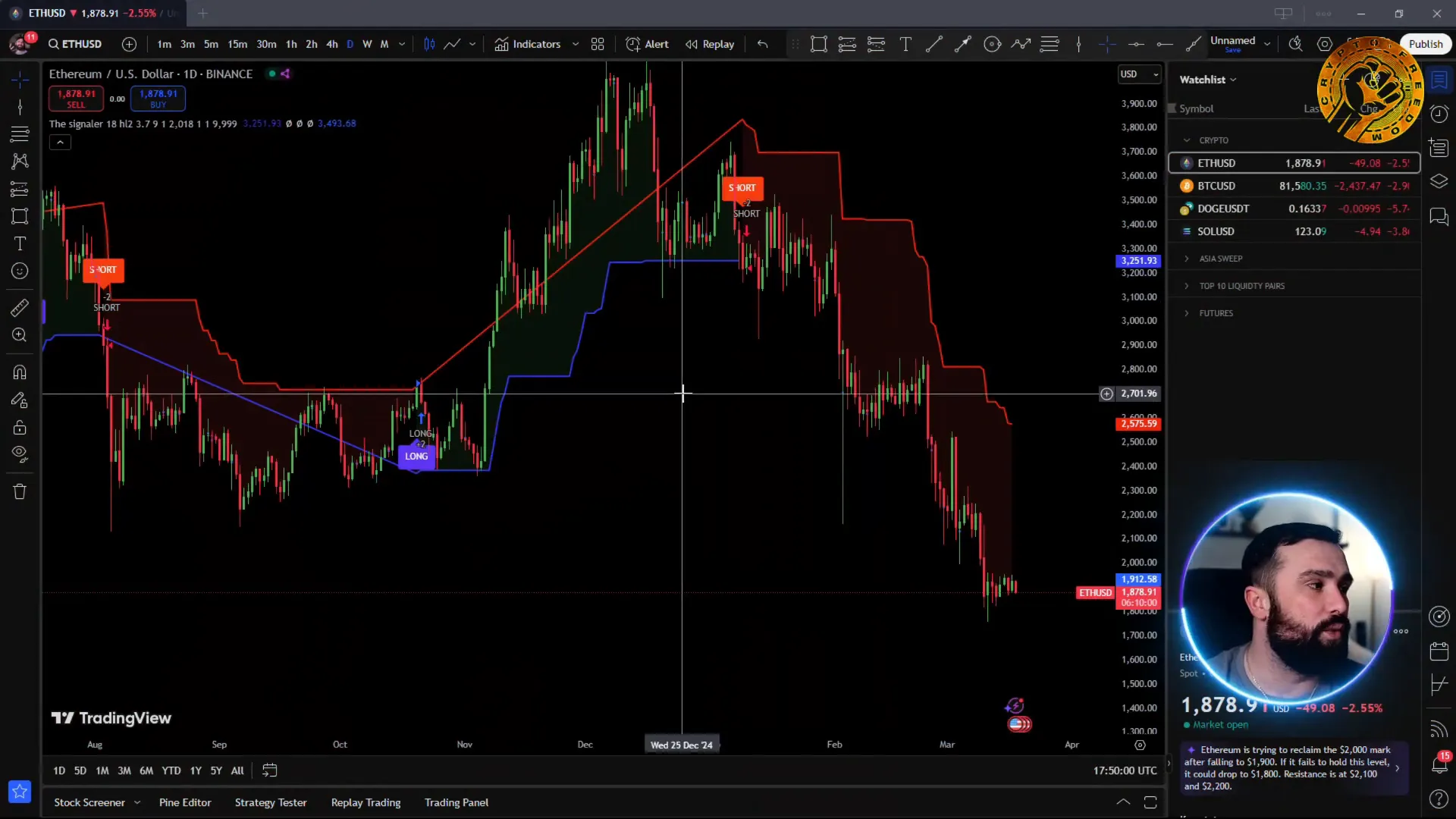Select the trend line tool in top toolbar
Viewport: 1456px width, 819px height.
[x=934, y=44]
